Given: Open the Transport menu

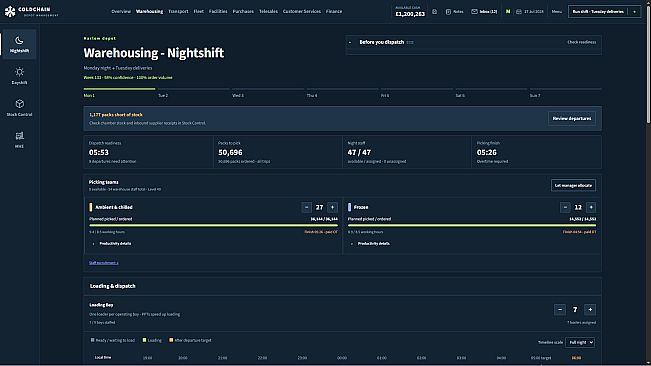Looking at the screenshot, I should tap(178, 11).
